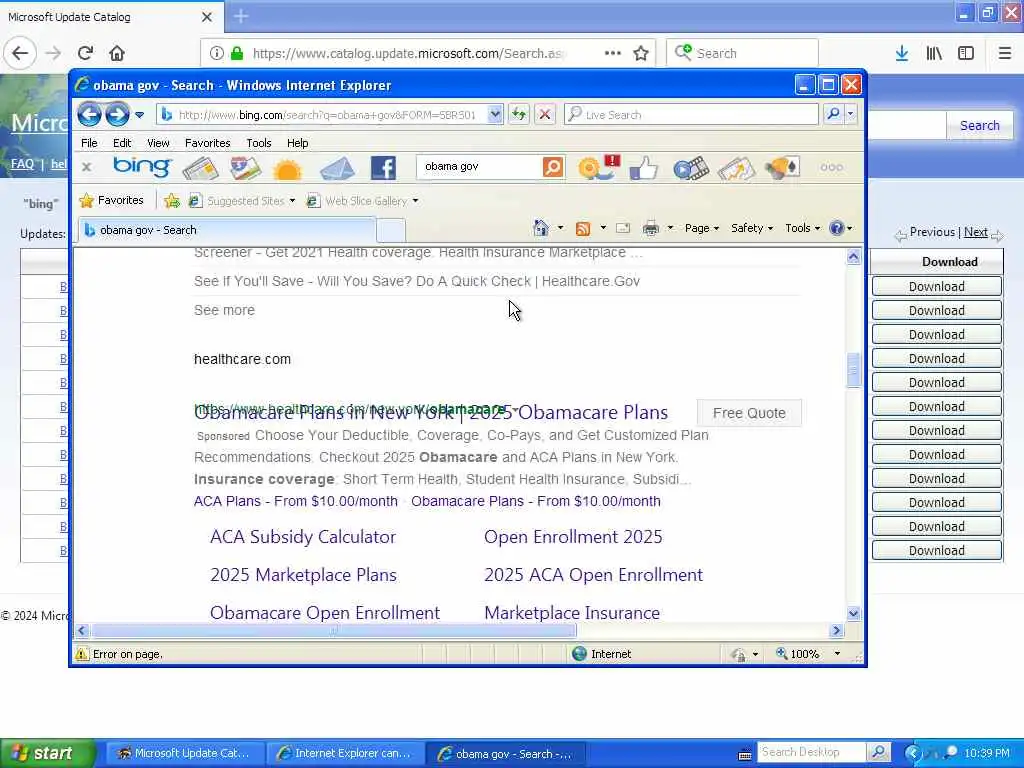Click the Free Quote button
The image size is (1024, 768).
749,413
